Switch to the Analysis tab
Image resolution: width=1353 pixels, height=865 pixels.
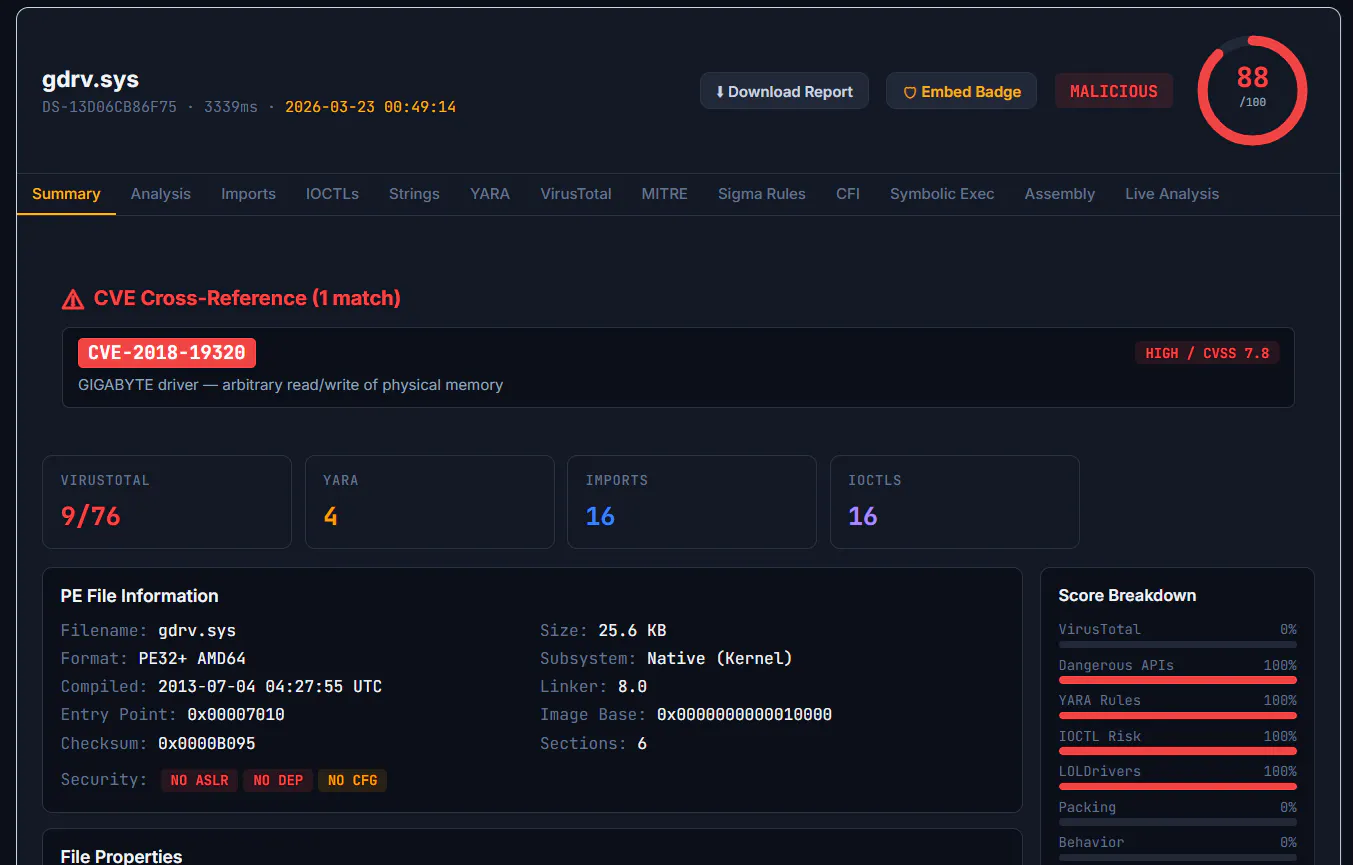coord(160,194)
